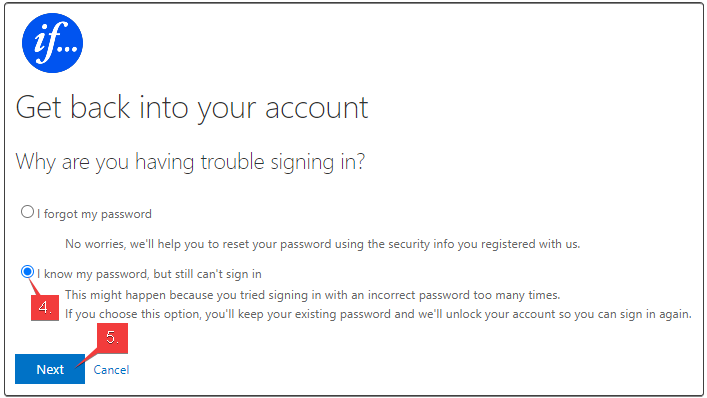The image size is (707, 398).
Task: Click the 'This might happen because' explanation line
Action: (x=312, y=295)
